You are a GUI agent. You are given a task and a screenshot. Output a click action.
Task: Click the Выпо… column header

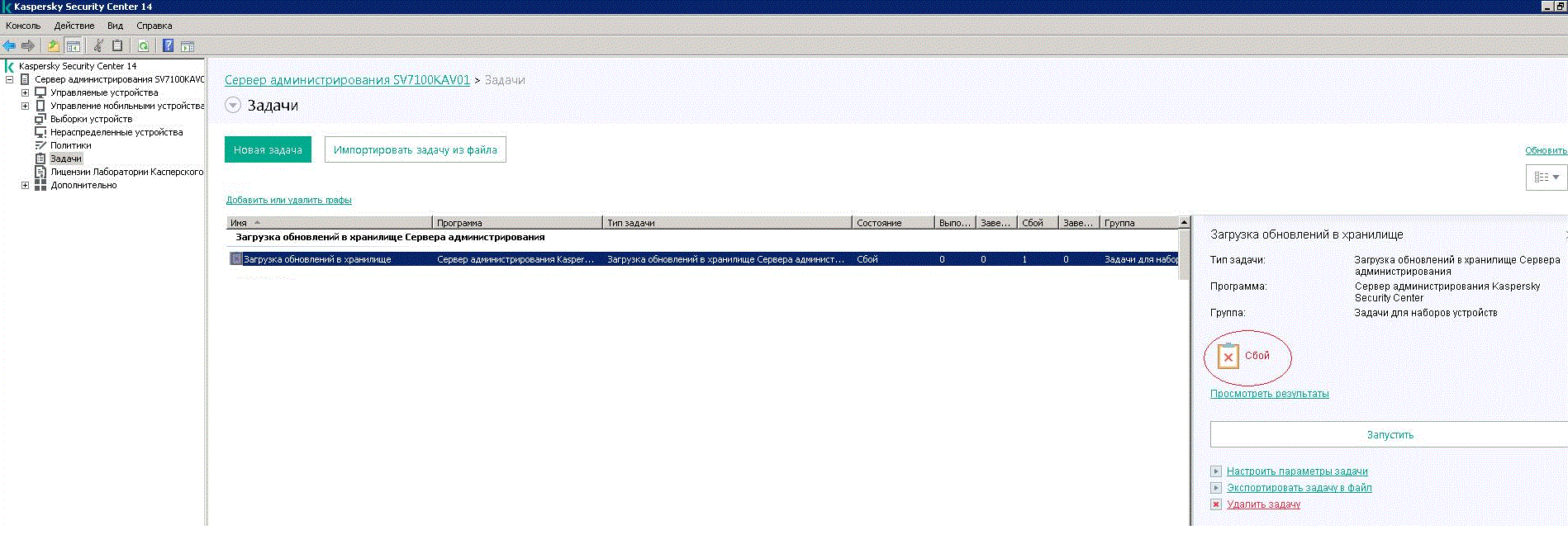pyautogui.click(x=955, y=223)
